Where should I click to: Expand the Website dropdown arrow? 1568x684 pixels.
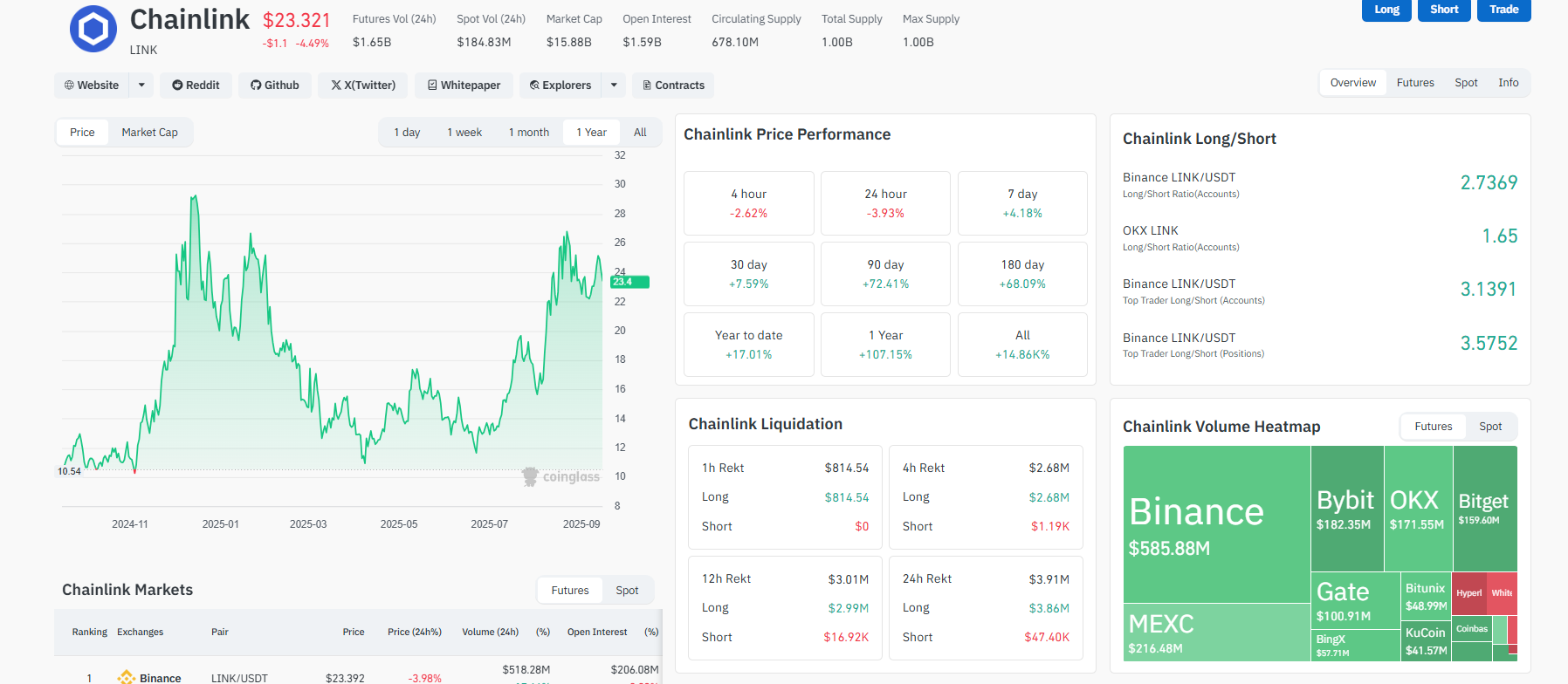[x=141, y=85]
